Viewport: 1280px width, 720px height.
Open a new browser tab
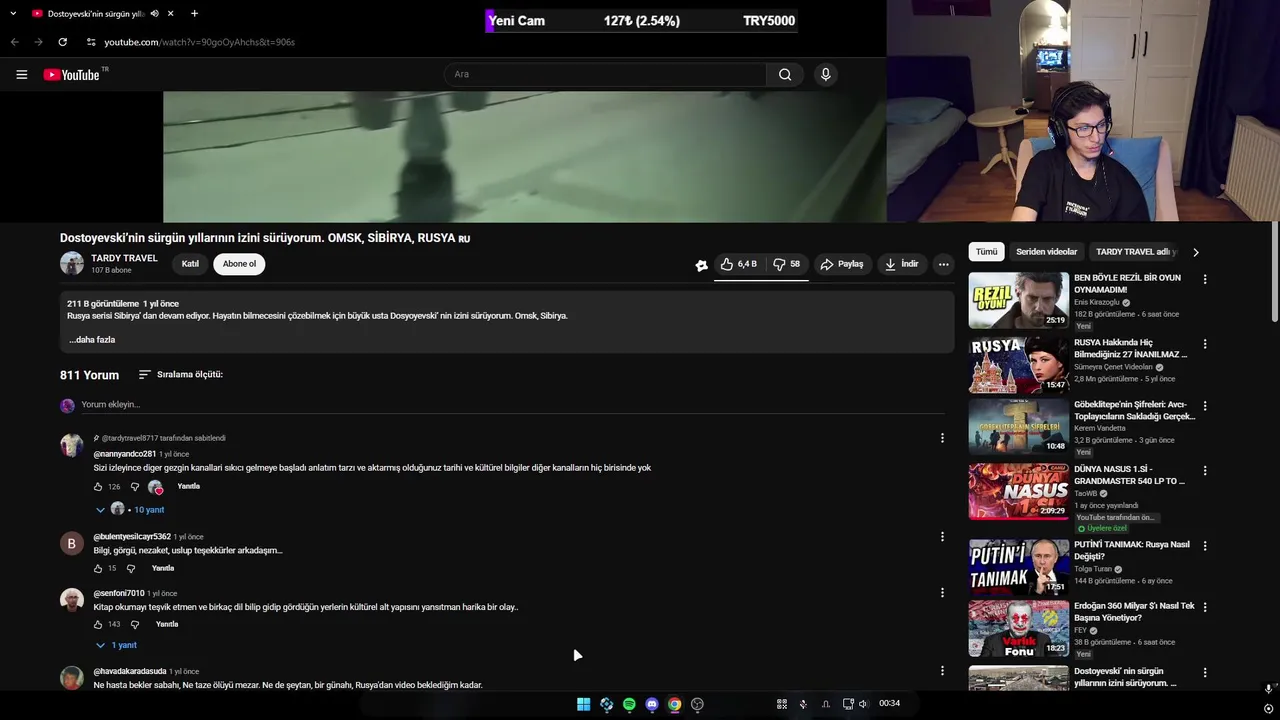point(194,13)
